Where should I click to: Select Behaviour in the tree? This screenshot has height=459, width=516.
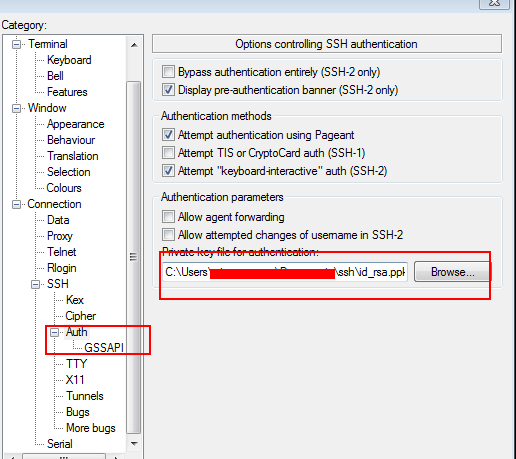[71, 140]
